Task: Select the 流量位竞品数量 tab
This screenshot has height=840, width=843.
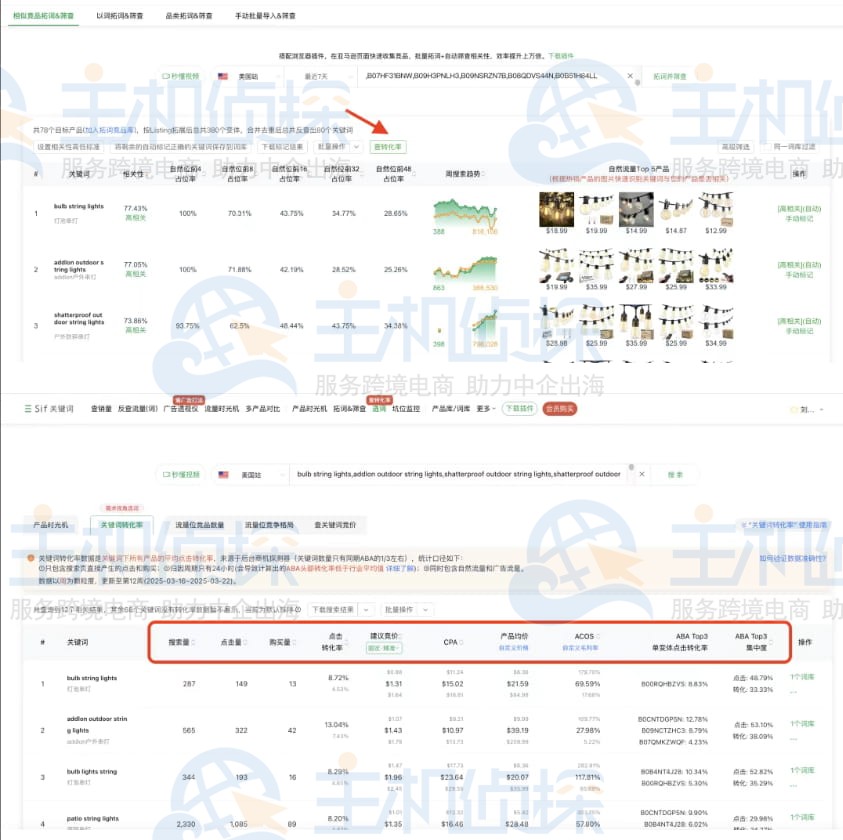Action: [x=199, y=525]
